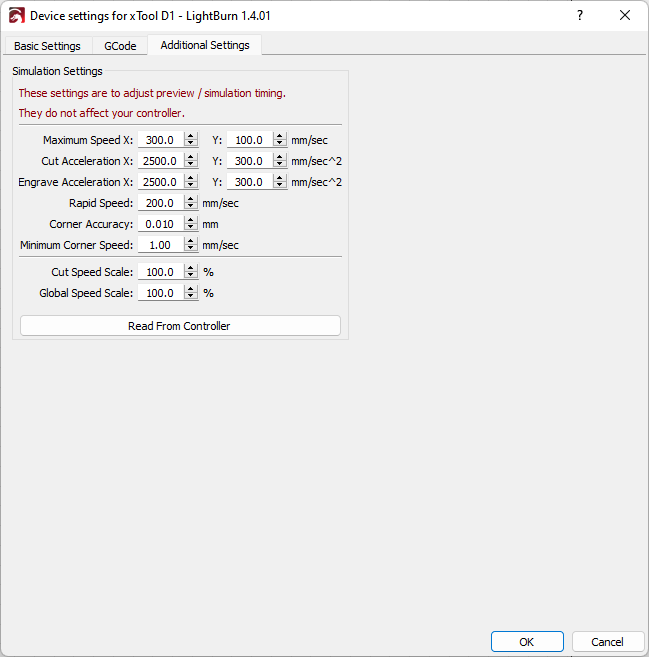Decrease Maximum Speed X with down arrow

191,144
